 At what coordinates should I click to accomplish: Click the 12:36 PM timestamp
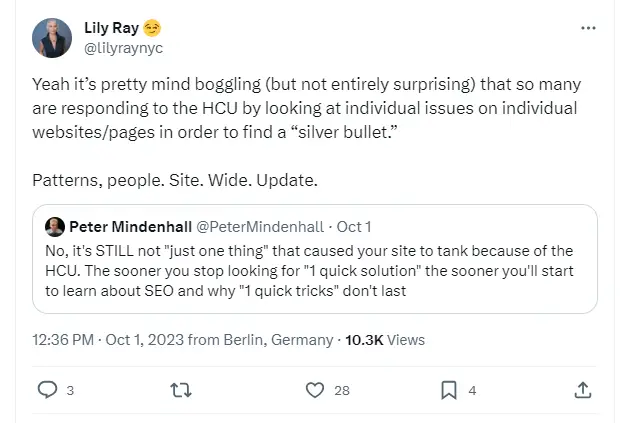click(63, 340)
